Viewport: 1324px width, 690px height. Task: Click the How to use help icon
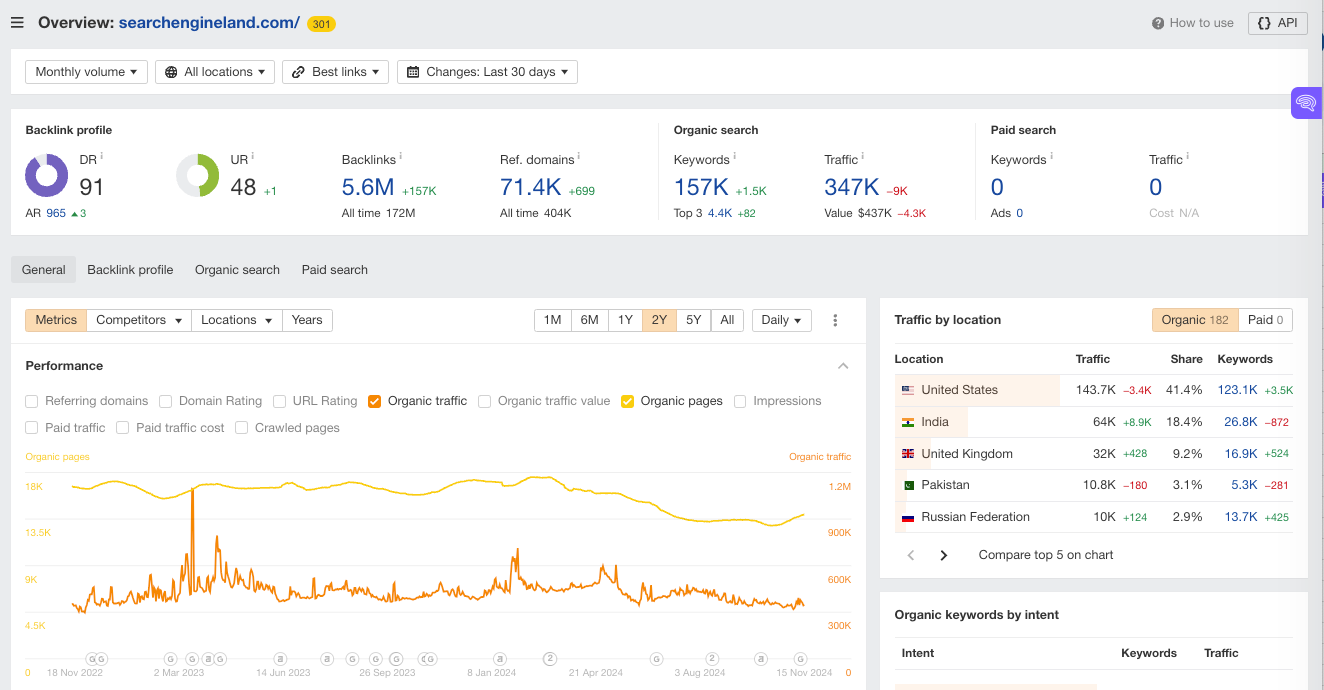(1158, 23)
